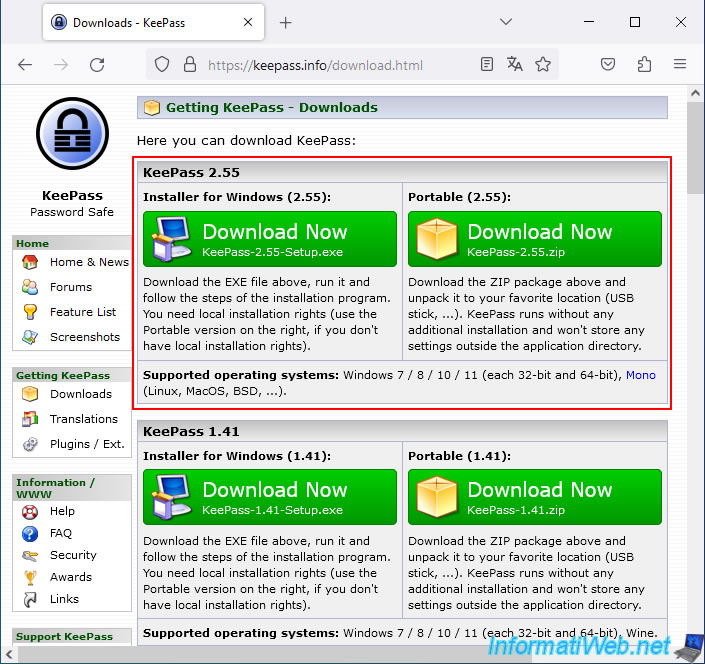Click the Forward navigation arrow

point(61,65)
